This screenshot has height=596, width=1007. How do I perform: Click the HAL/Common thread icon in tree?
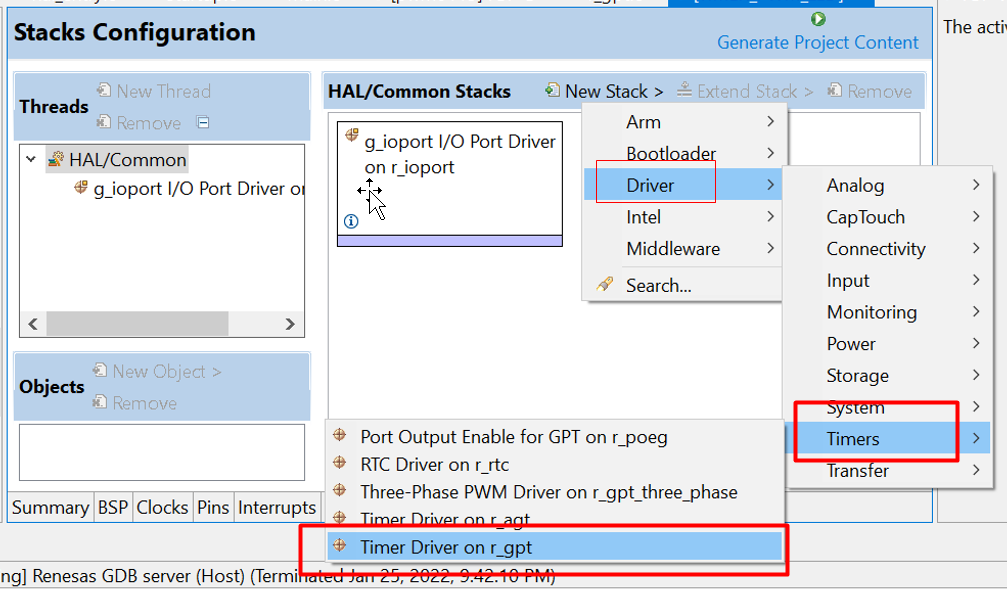point(56,160)
